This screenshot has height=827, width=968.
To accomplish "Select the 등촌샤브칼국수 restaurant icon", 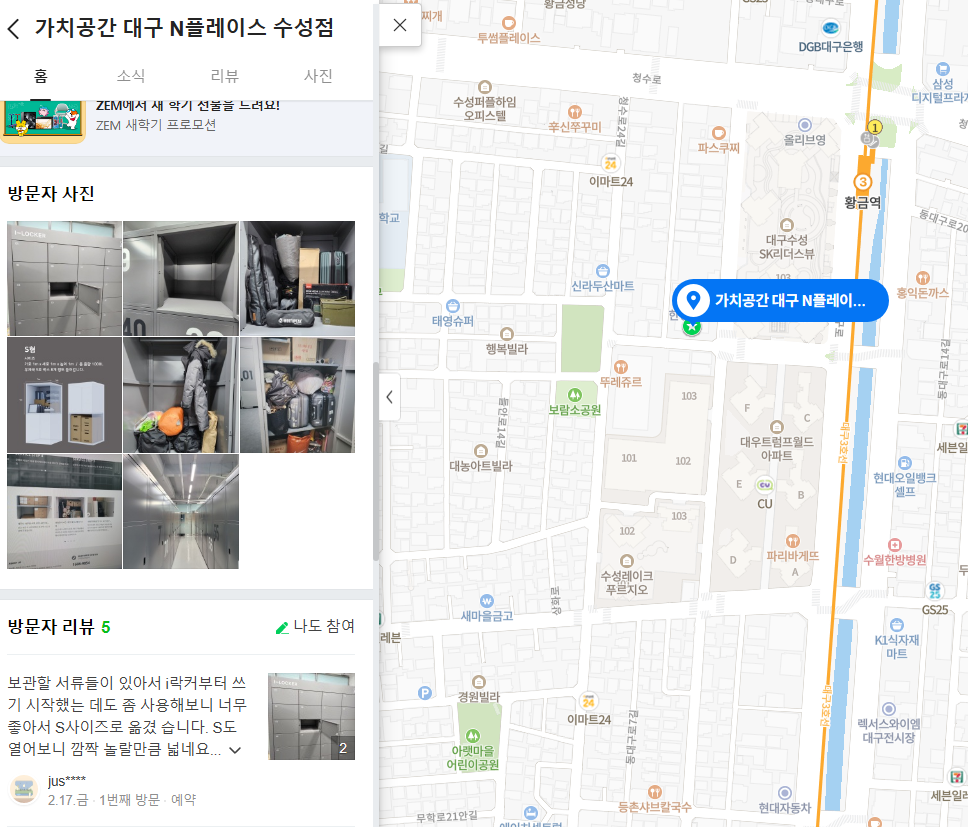I will (x=654, y=792).
